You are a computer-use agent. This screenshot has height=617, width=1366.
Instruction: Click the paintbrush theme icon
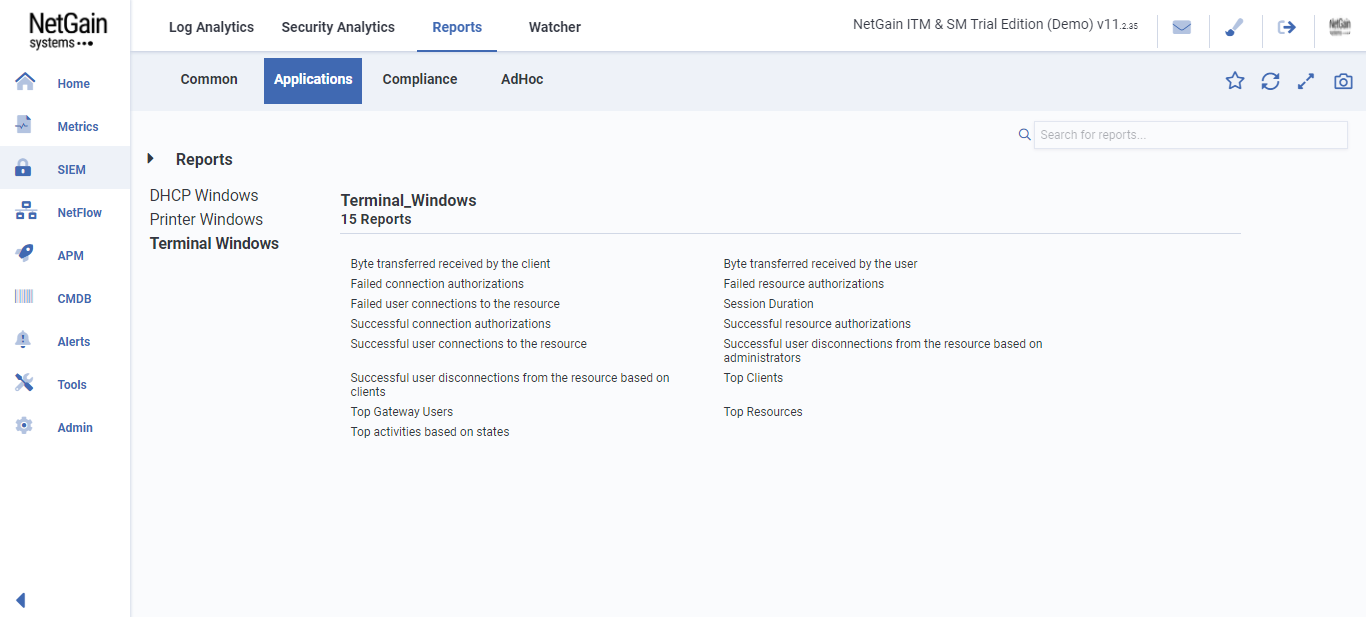(x=1234, y=28)
